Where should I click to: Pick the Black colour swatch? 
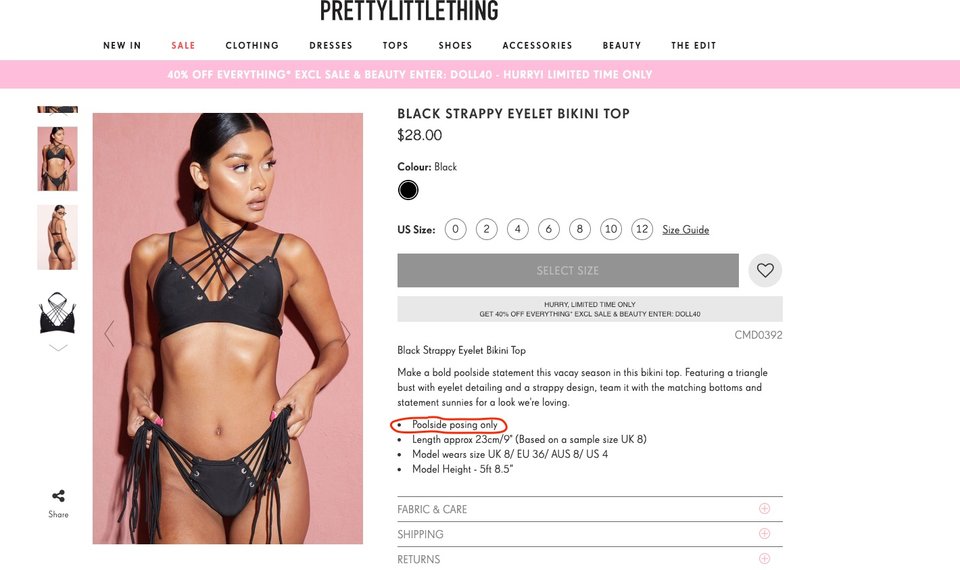(x=408, y=190)
